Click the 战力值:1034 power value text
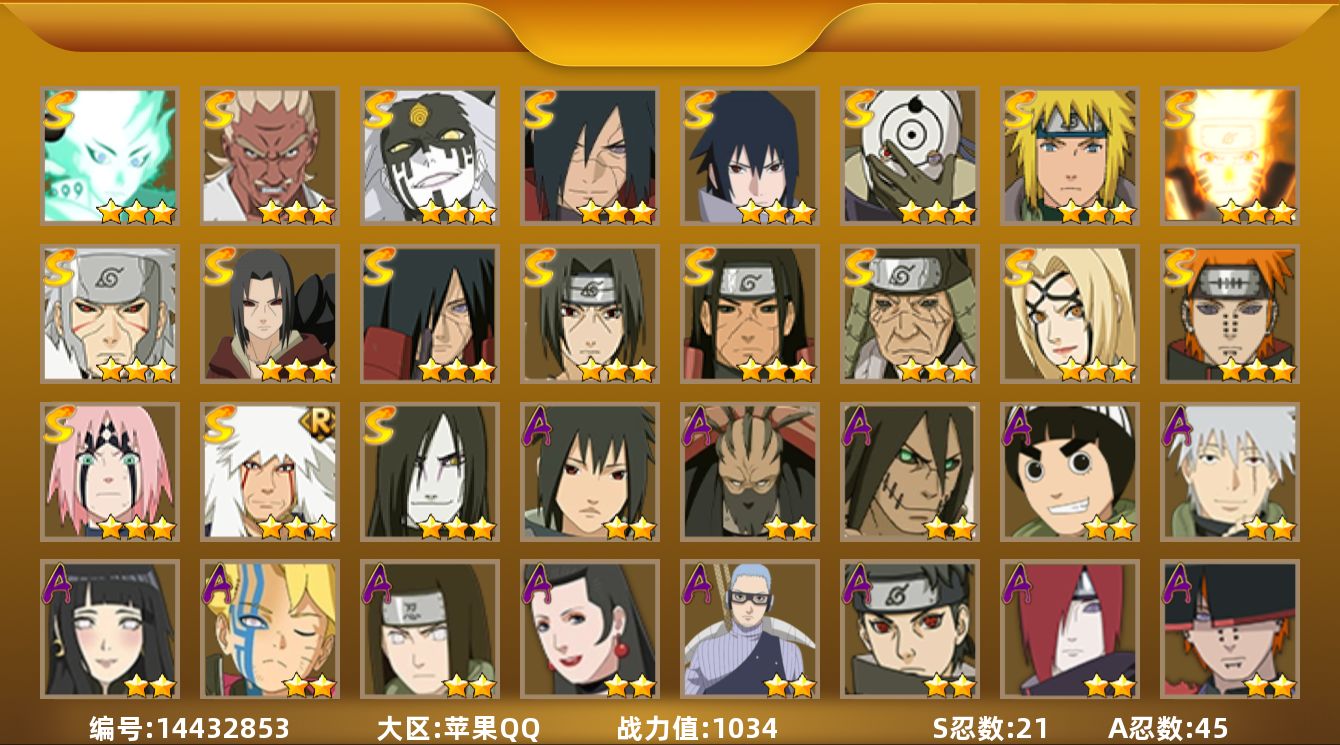The height and width of the screenshot is (745, 1340). point(697,728)
